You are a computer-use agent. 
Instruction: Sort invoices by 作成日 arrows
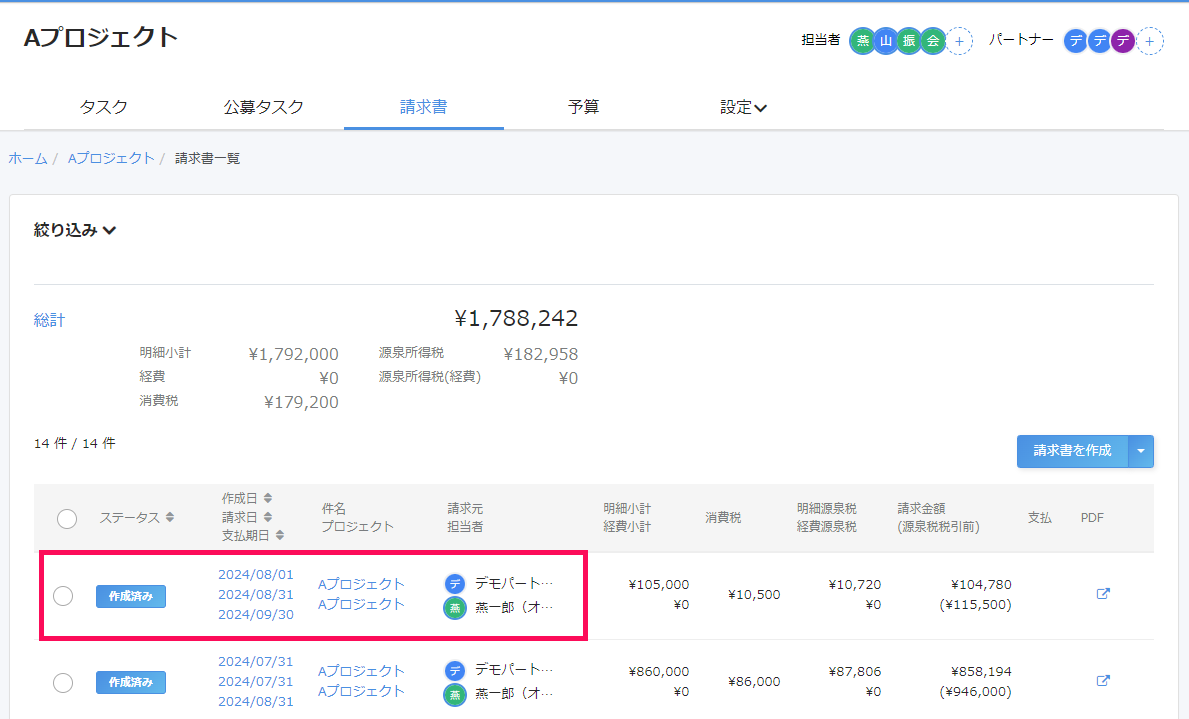click(x=268, y=498)
